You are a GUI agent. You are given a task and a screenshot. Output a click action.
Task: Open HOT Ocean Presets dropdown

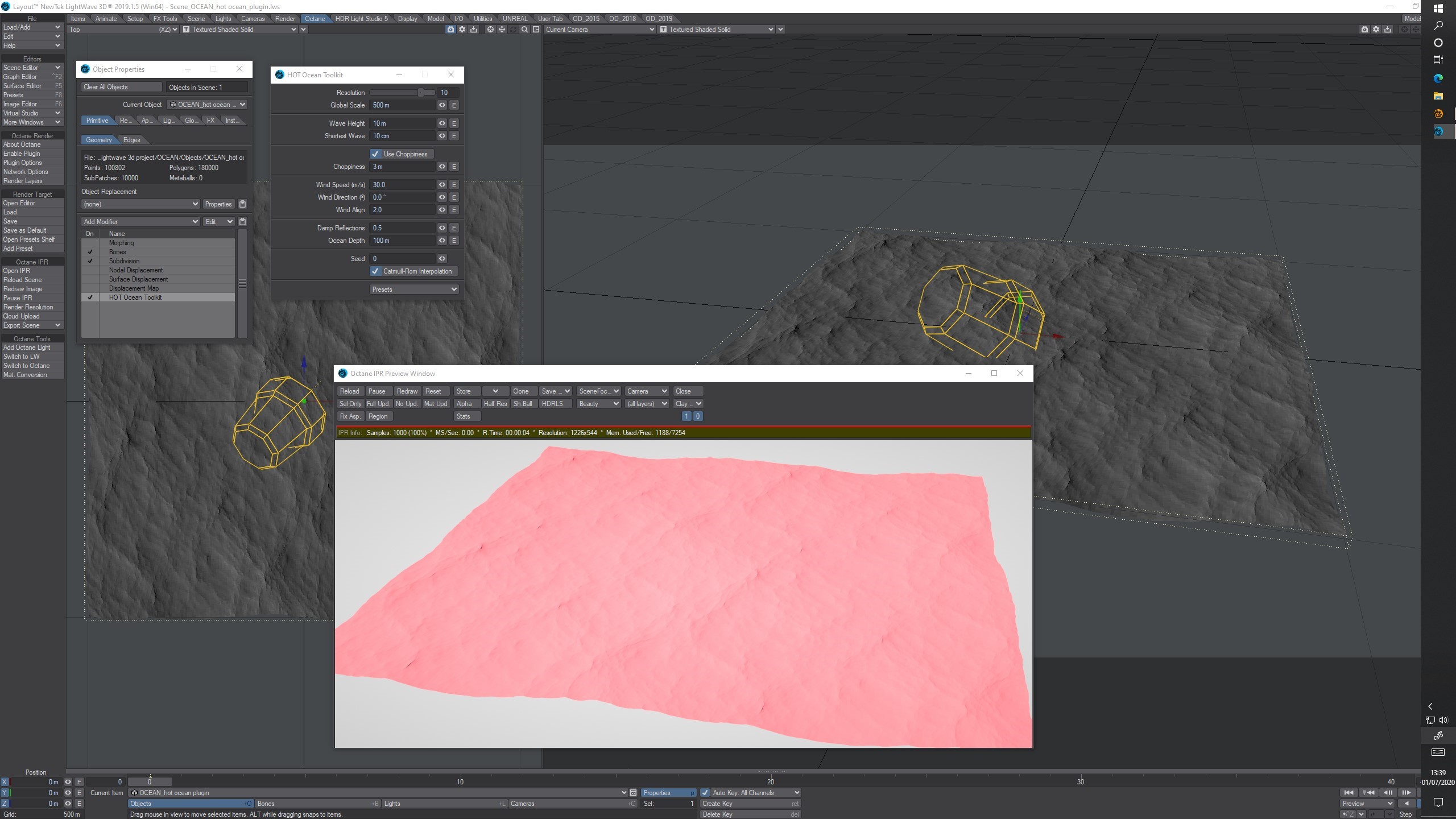click(413, 289)
